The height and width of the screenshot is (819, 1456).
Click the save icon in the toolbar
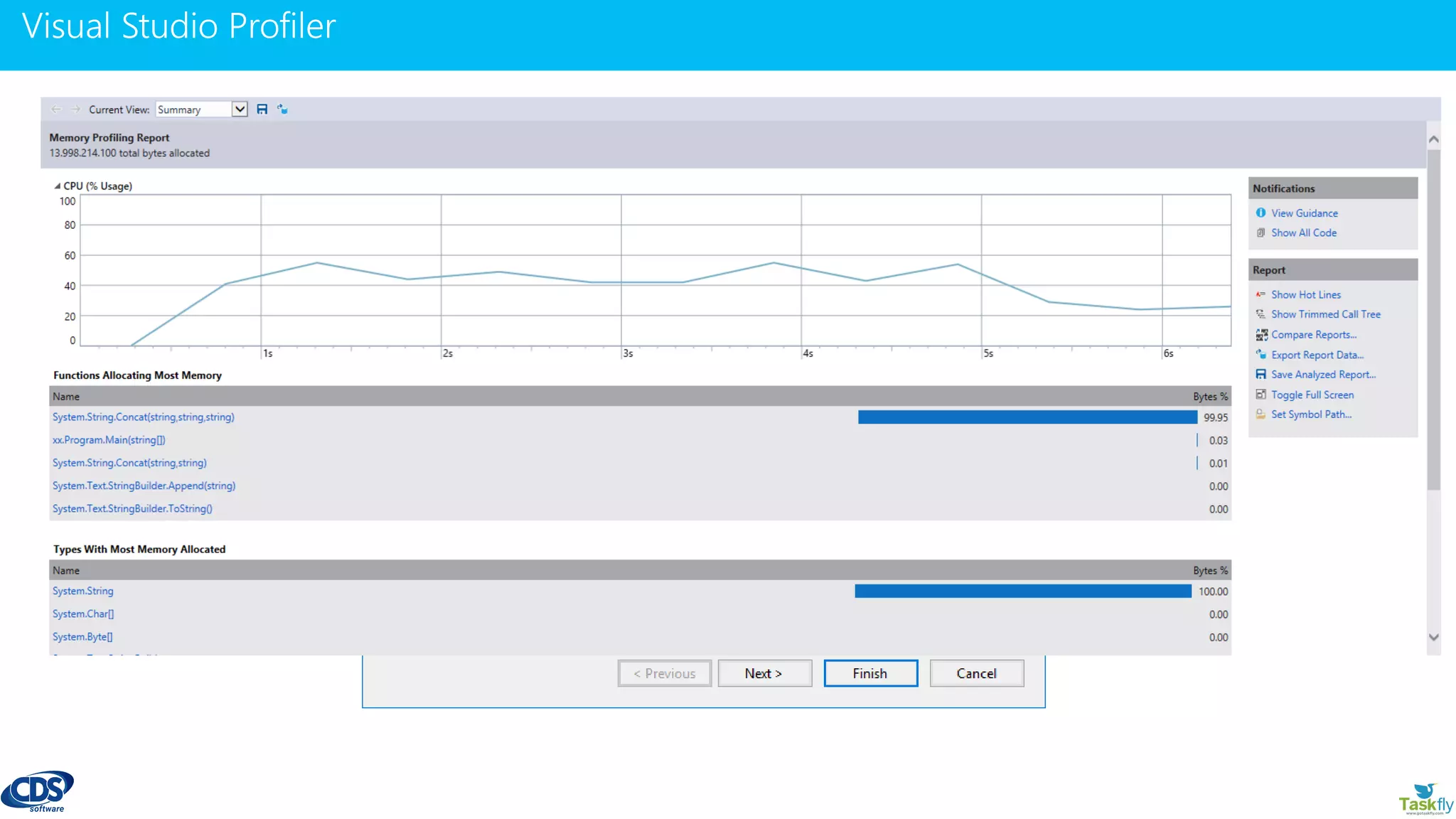click(x=262, y=109)
